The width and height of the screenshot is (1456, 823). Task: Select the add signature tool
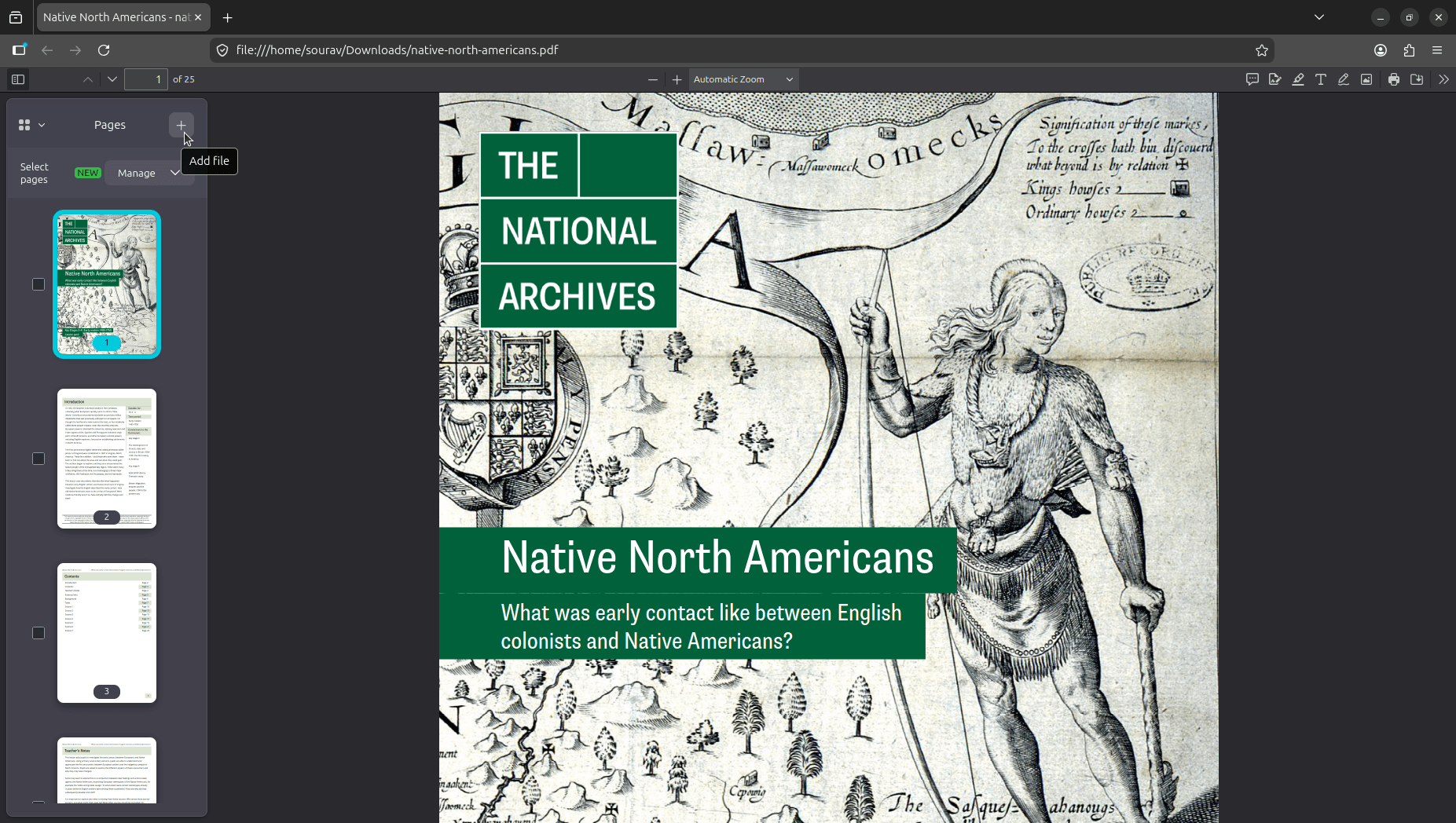tap(1274, 79)
